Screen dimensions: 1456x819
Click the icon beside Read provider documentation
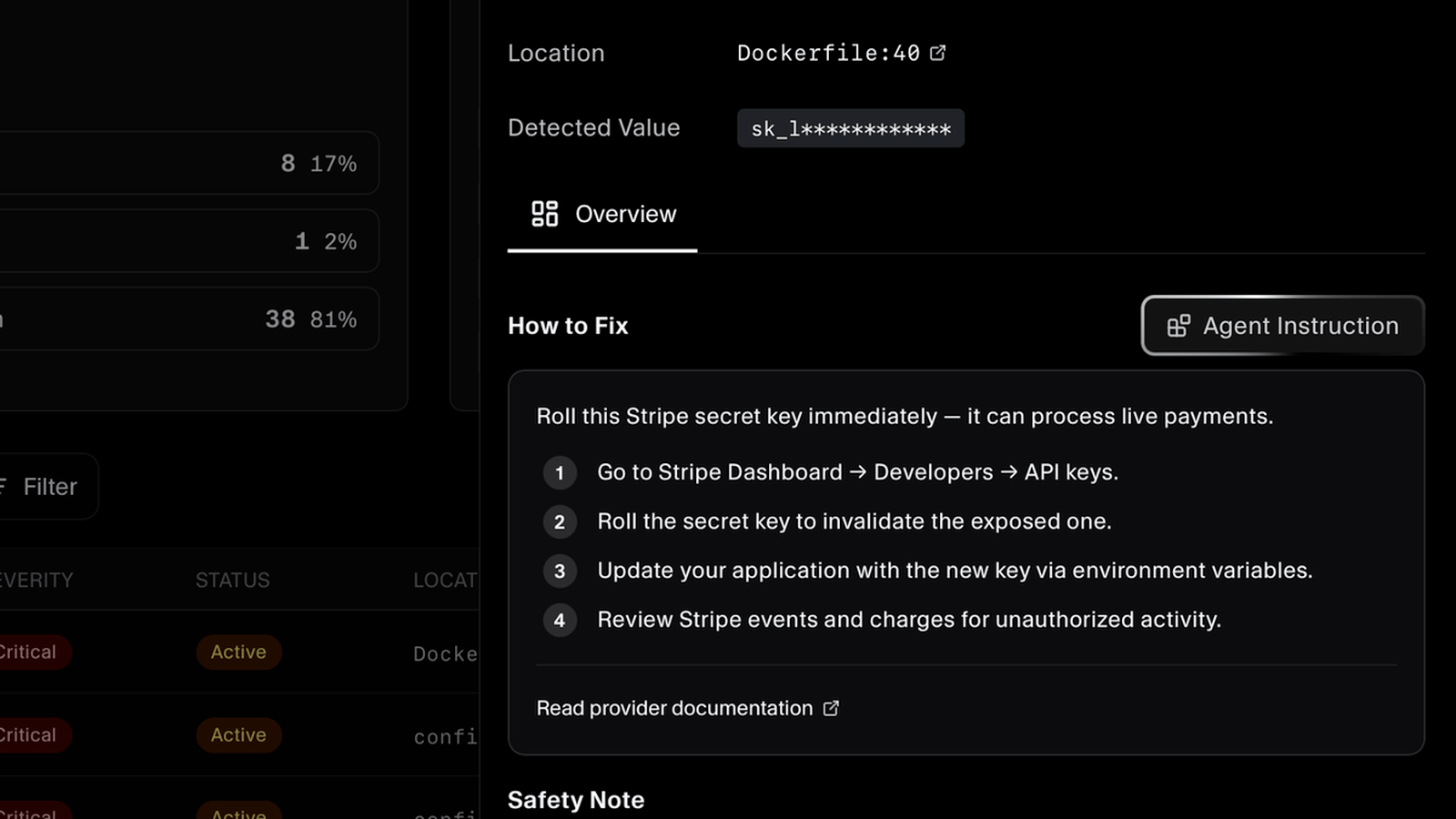point(831,708)
